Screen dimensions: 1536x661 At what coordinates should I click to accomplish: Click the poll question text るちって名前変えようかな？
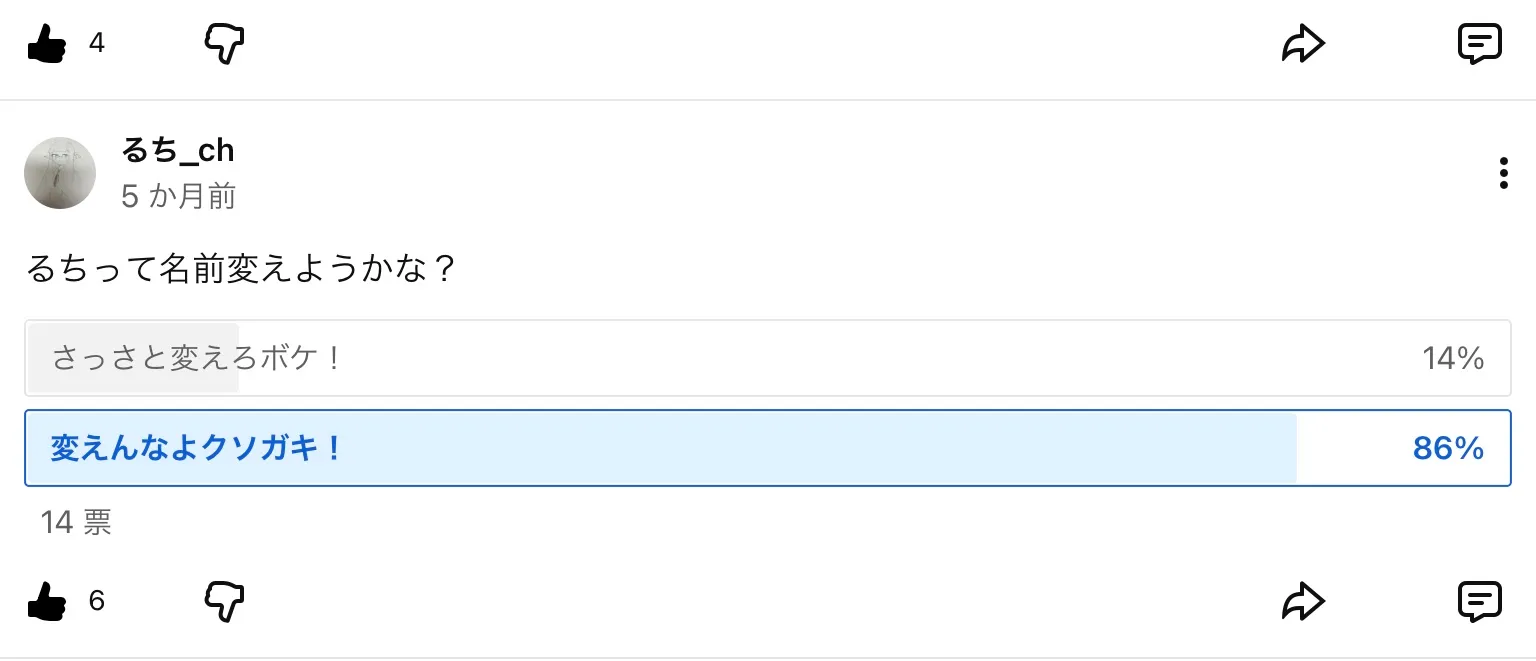coord(240,269)
